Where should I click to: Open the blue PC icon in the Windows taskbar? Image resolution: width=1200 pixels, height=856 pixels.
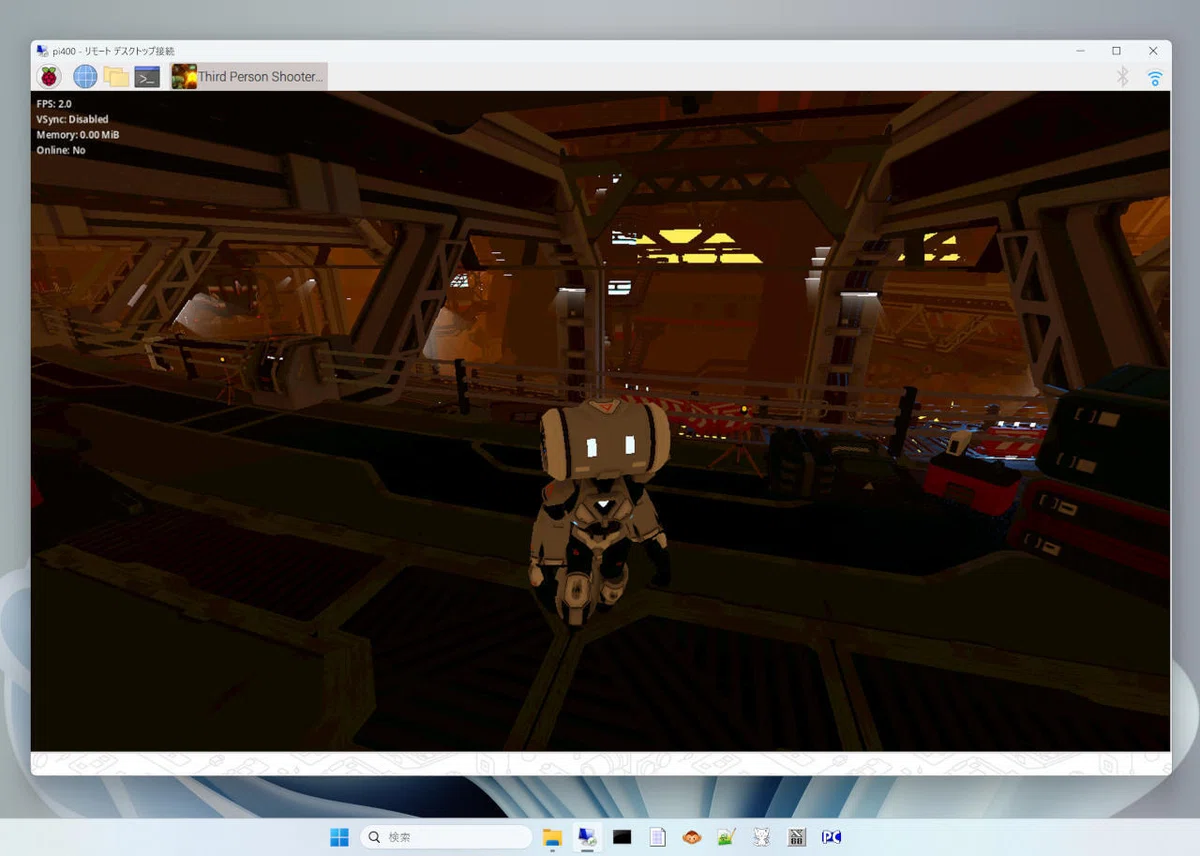point(831,837)
